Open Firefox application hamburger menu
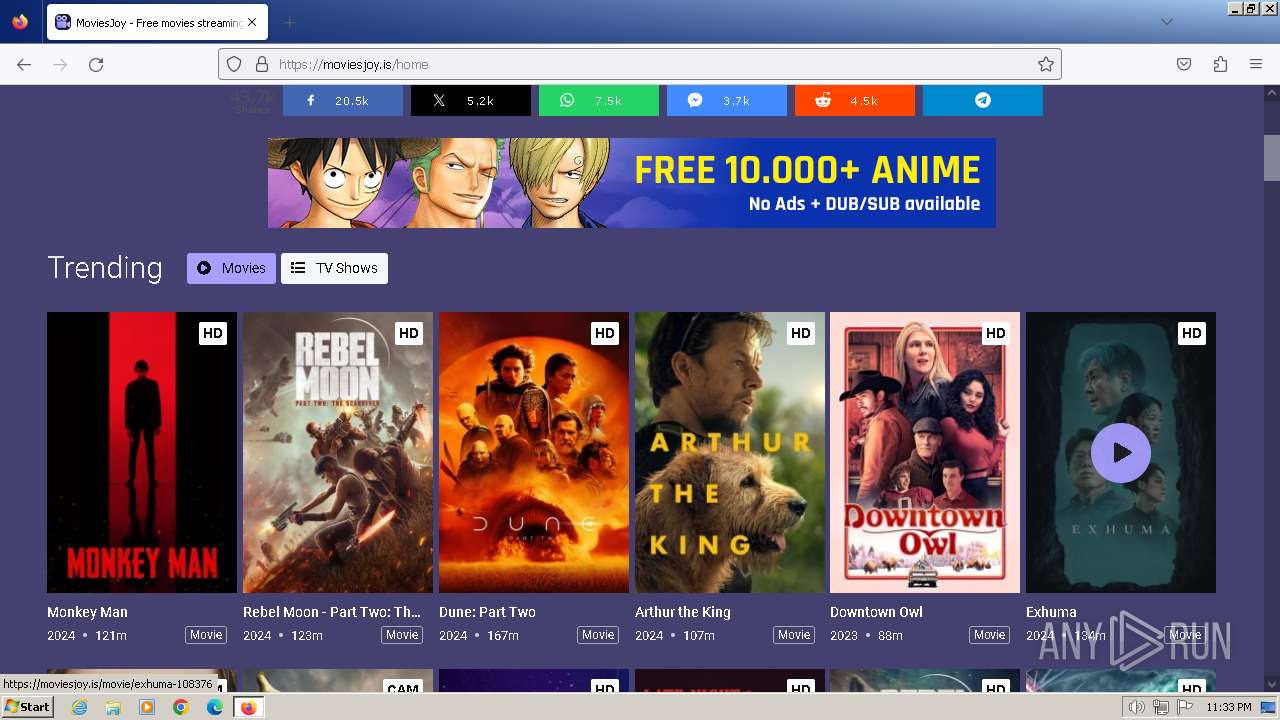The image size is (1280, 720). (1256, 64)
